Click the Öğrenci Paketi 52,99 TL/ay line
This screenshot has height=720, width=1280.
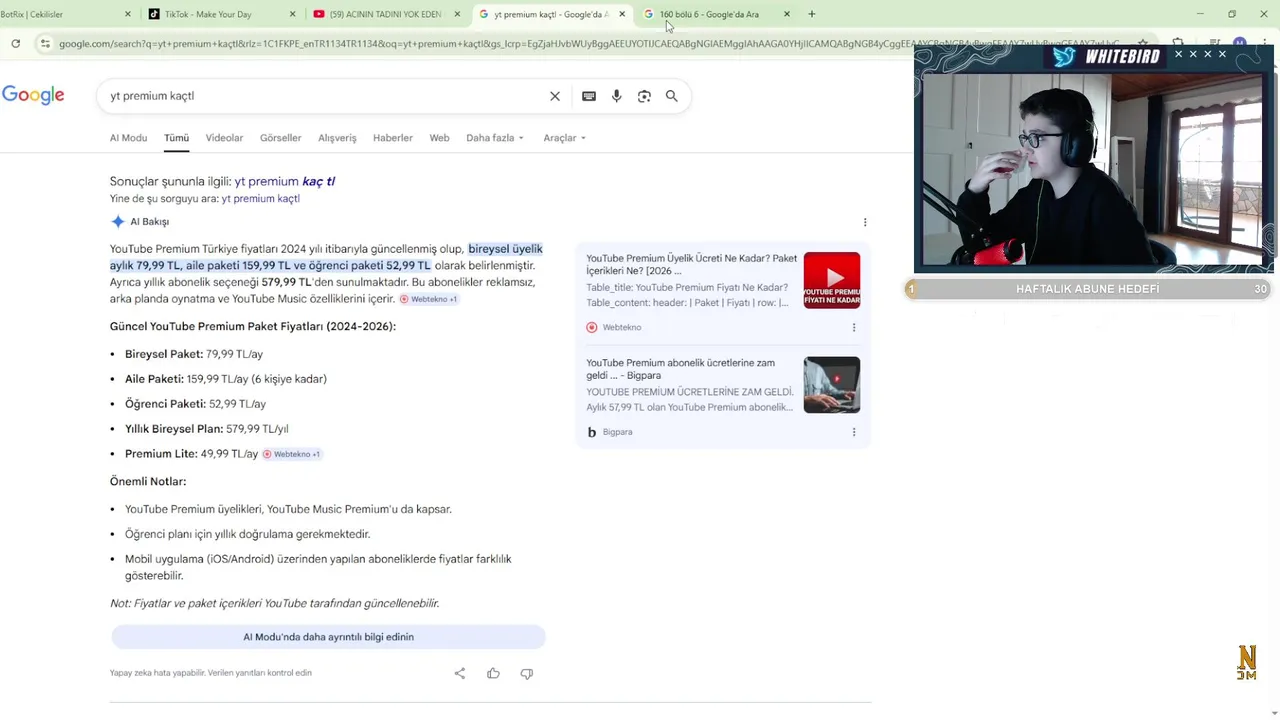tap(196, 404)
